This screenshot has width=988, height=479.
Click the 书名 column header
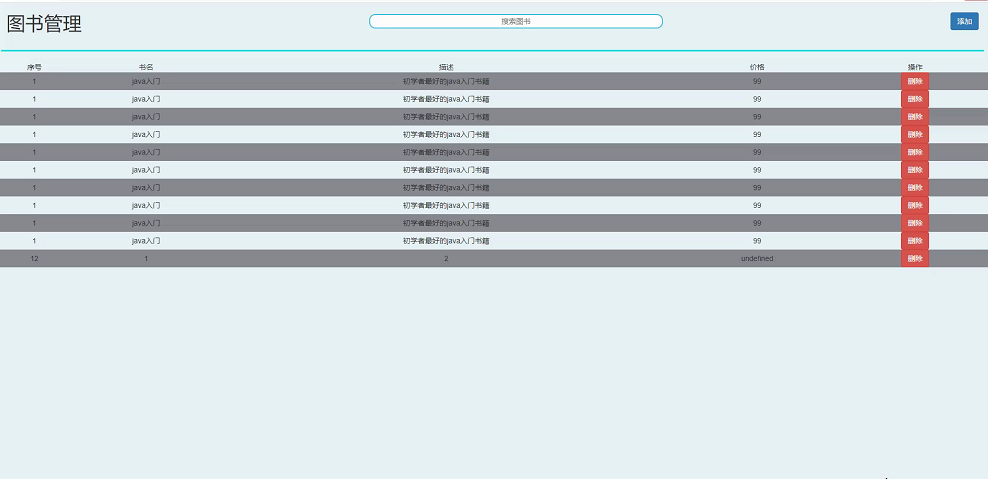pos(146,67)
